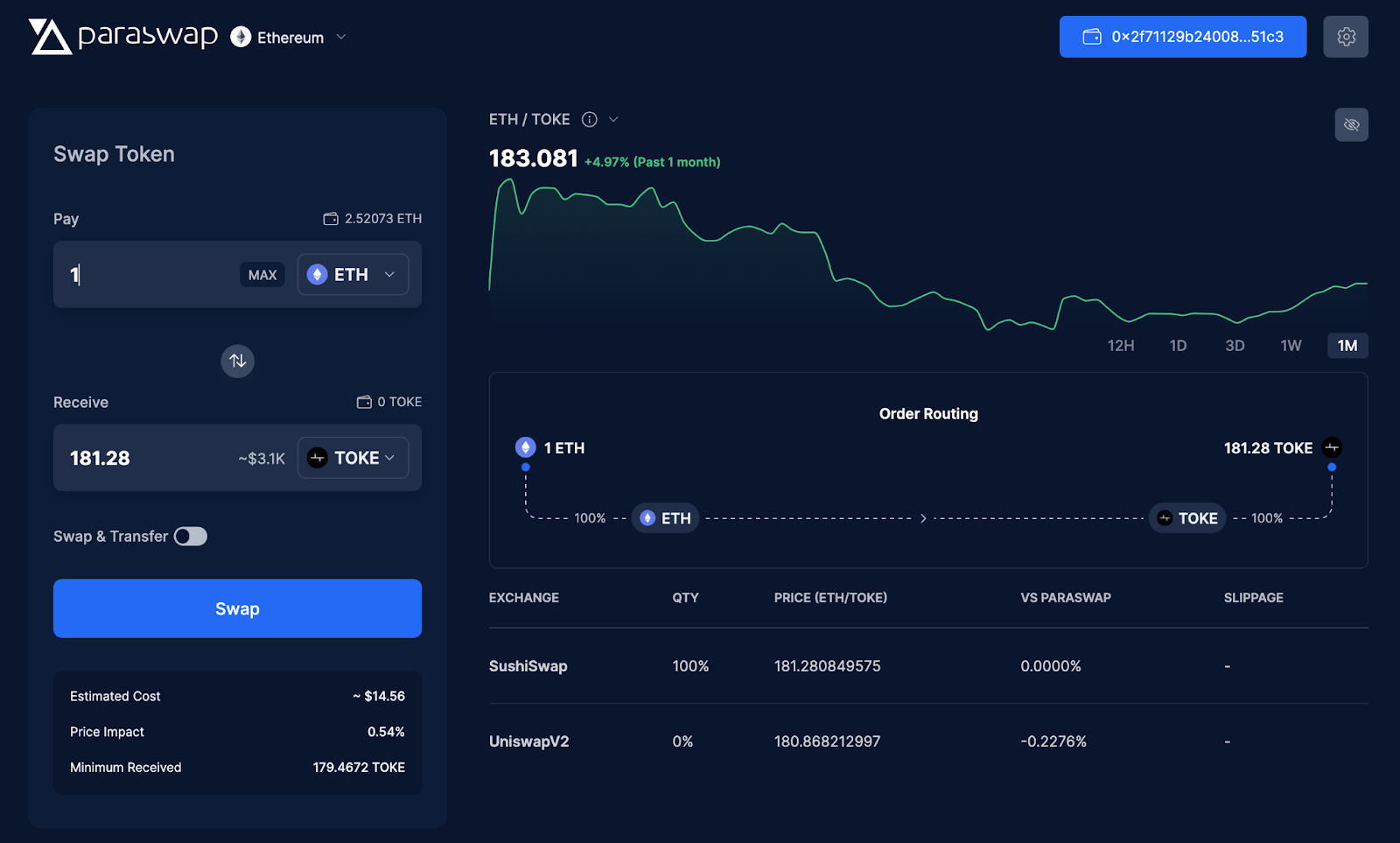
Task: Click the VS PARASWAP column header
Action: click(x=1065, y=598)
